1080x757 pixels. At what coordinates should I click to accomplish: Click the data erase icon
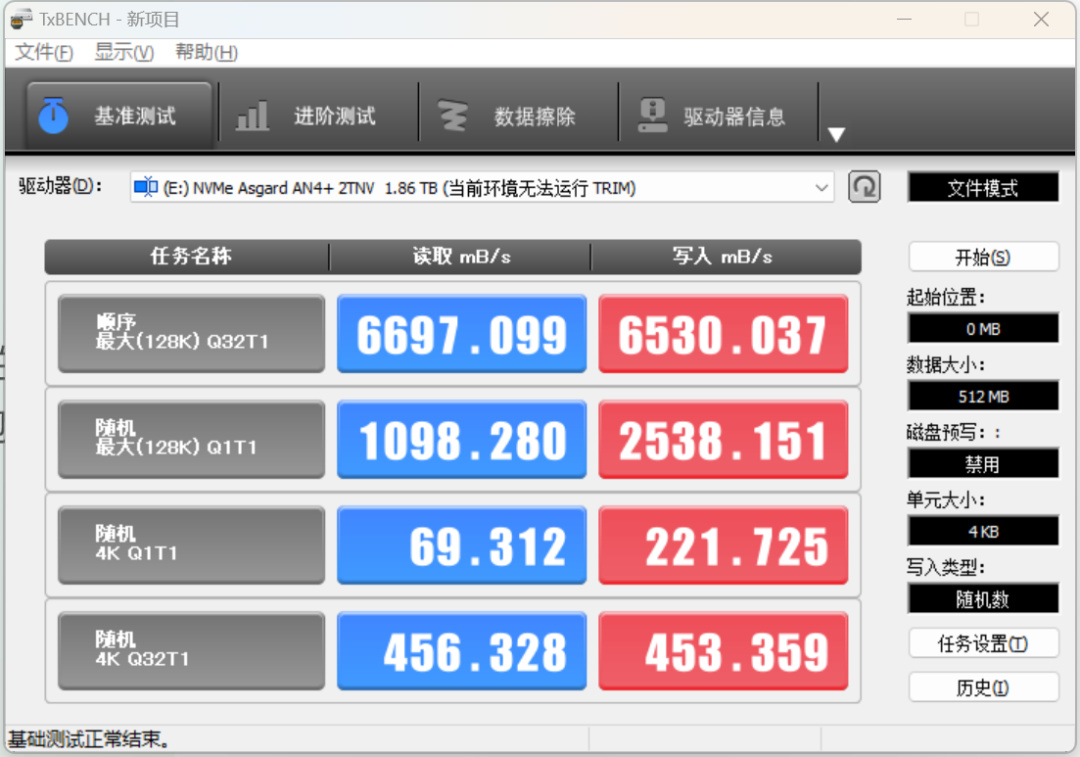point(453,116)
